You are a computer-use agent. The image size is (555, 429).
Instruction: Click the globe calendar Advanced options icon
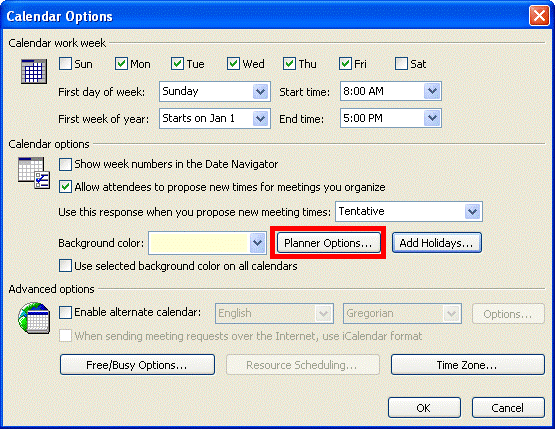[x=34, y=318]
